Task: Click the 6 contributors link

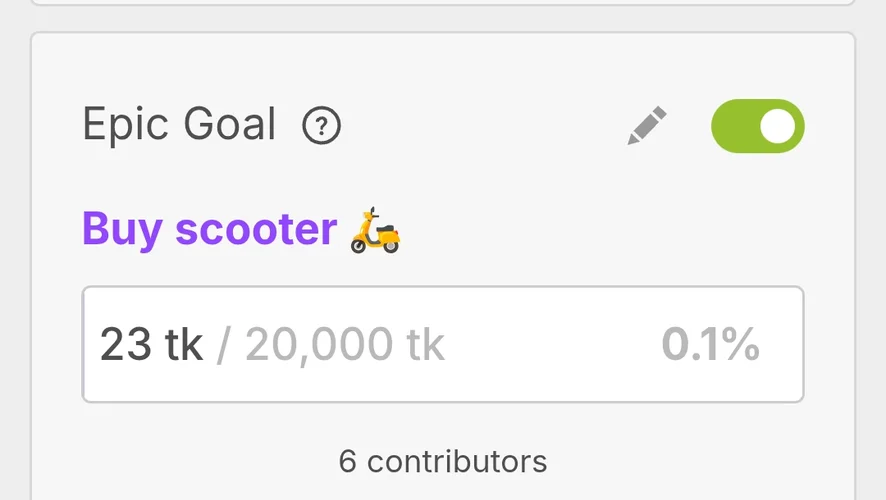Action: click(442, 461)
